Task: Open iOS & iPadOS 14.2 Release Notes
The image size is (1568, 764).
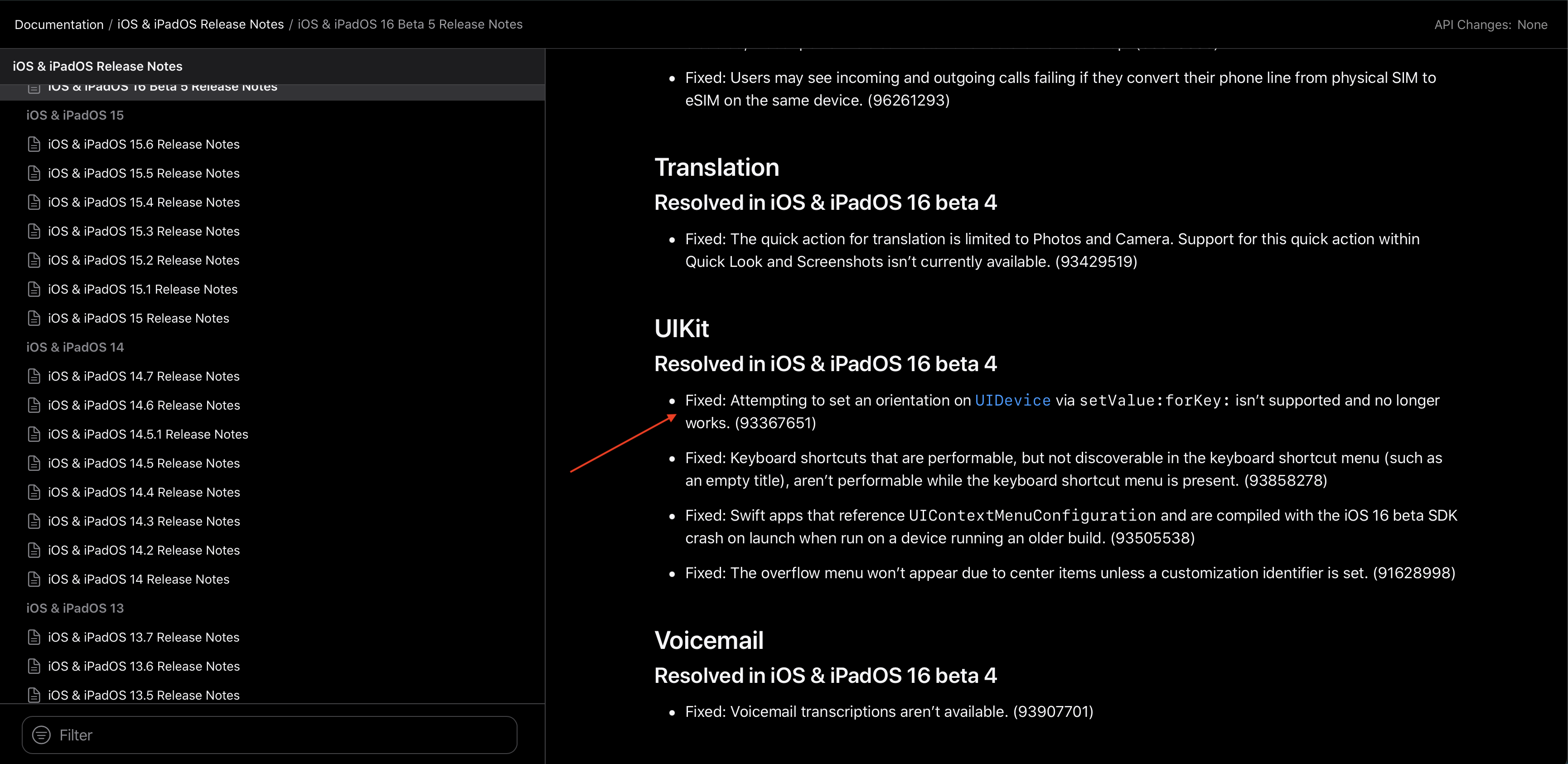Action: (x=144, y=550)
